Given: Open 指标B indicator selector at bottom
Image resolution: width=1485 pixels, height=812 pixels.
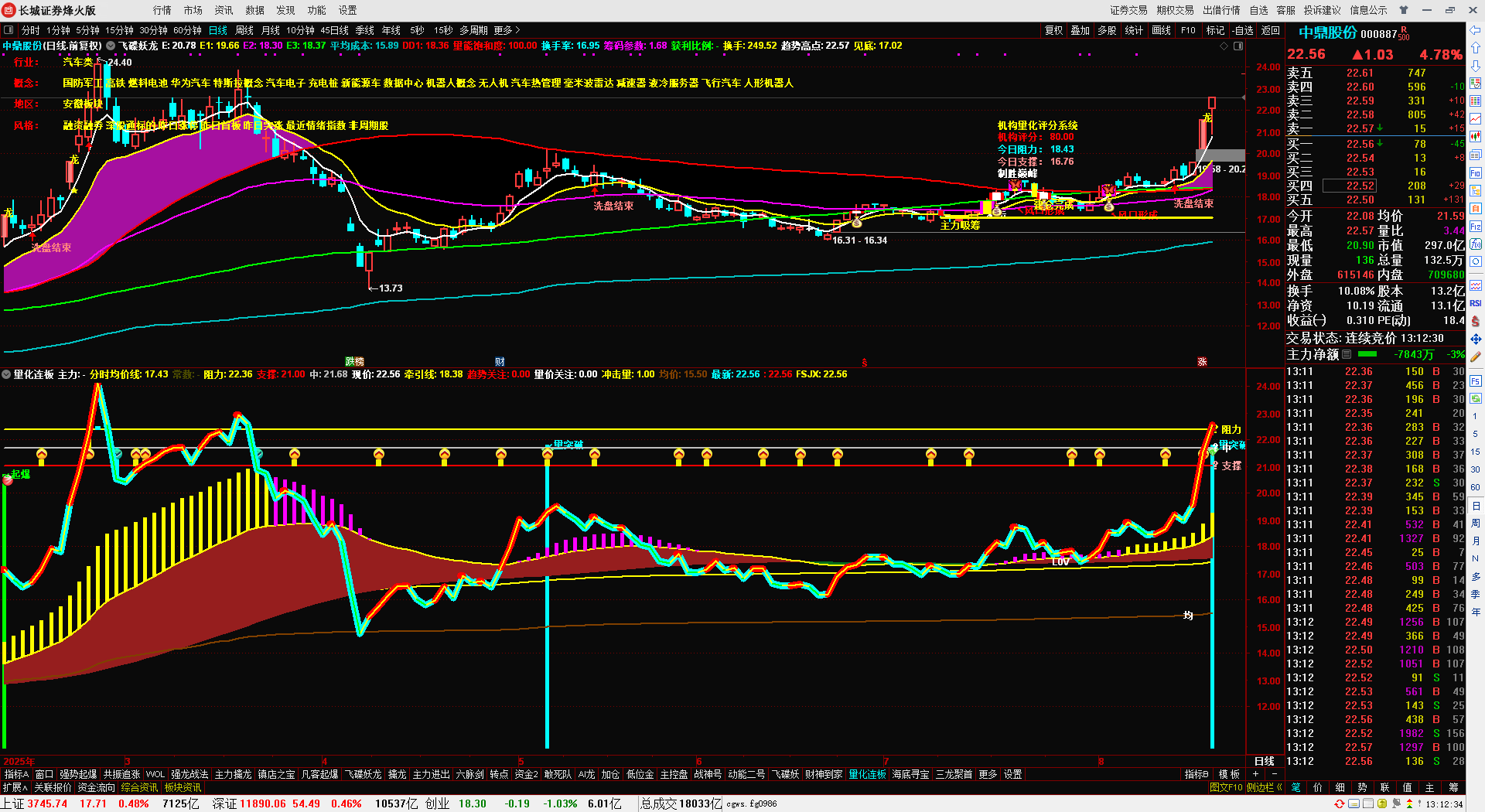Looking at the screenshot, I should click(x=1197, y=774).
